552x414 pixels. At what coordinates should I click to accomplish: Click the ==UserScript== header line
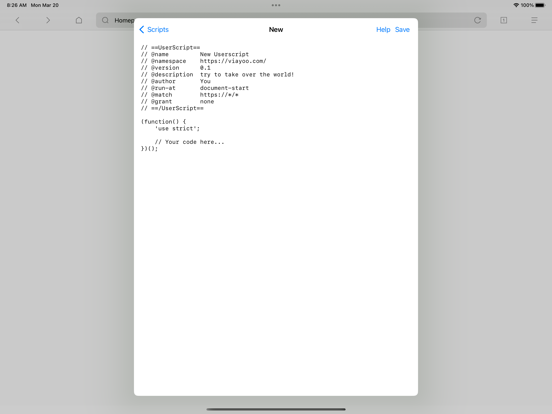pyautogui.click(x=170, y=48)
